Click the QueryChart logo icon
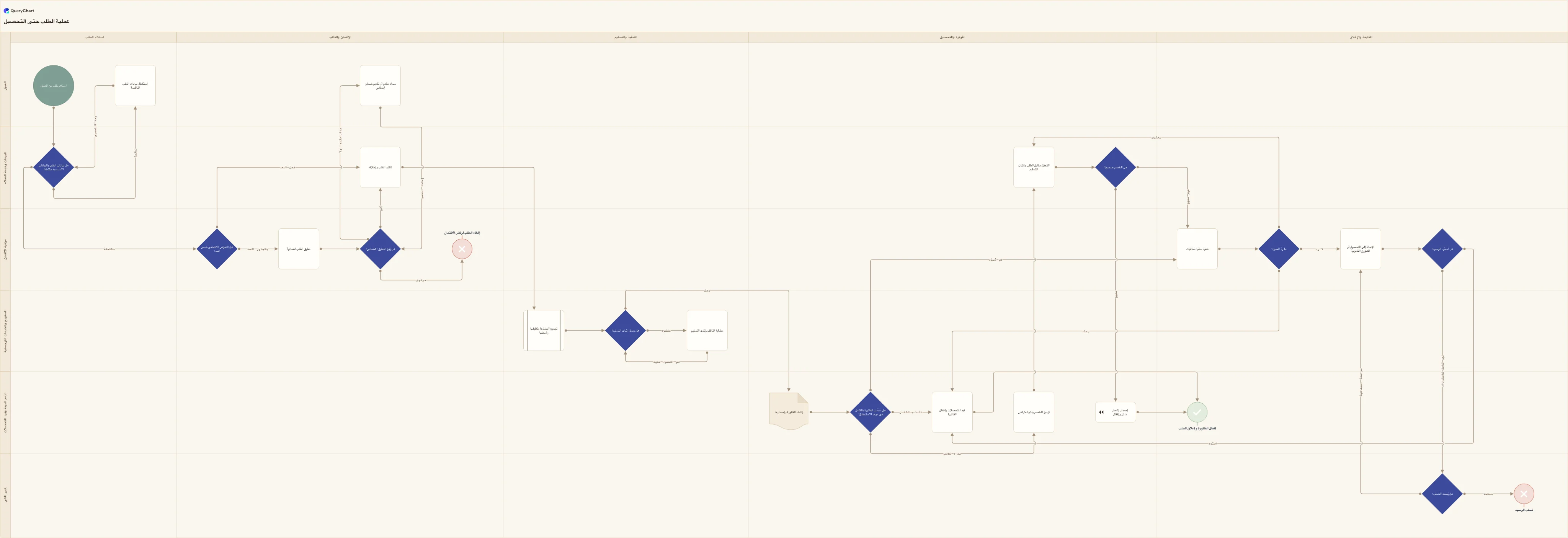The image size is (1568, 538). click(x=7, y=10)
